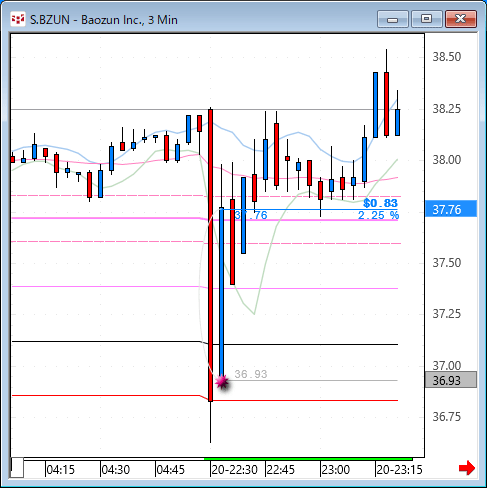
Task: Click the 04:30 time axis label
Action: [115, 470]
